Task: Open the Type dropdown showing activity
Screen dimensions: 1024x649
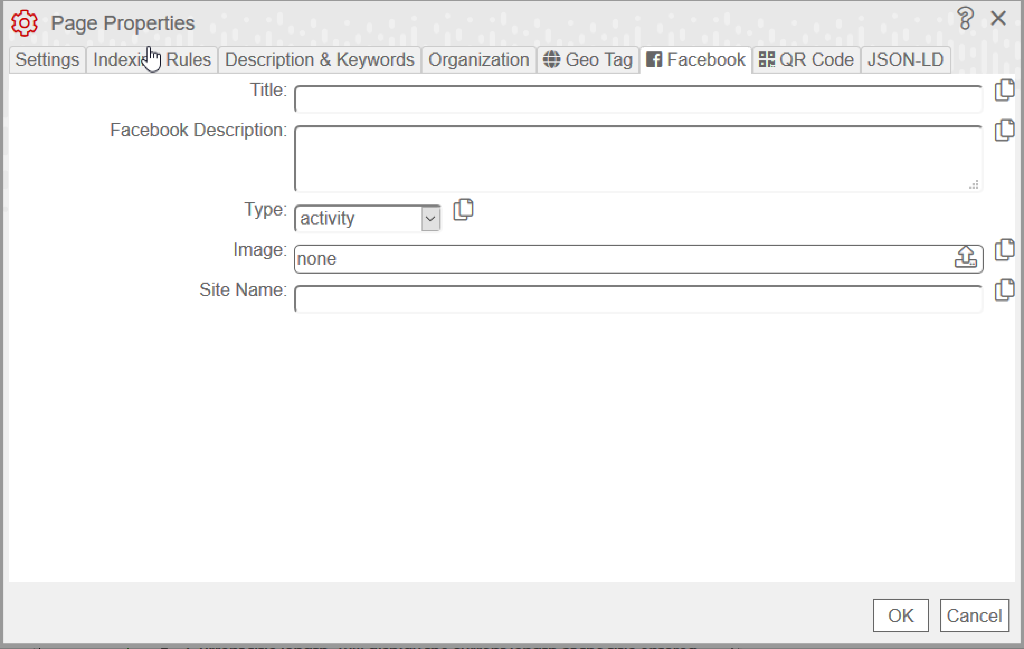Action: (x=368, y=218)
